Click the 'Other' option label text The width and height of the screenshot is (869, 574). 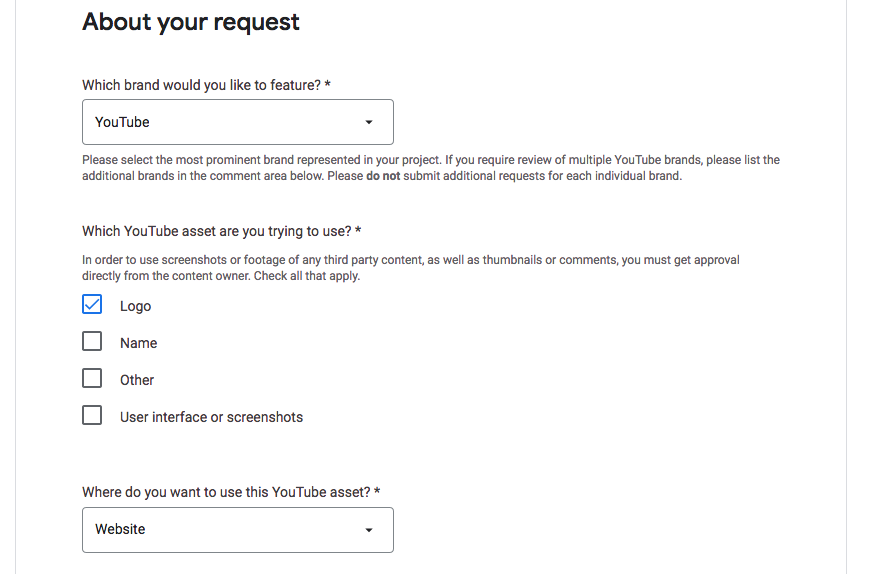[x=137, y=380]
